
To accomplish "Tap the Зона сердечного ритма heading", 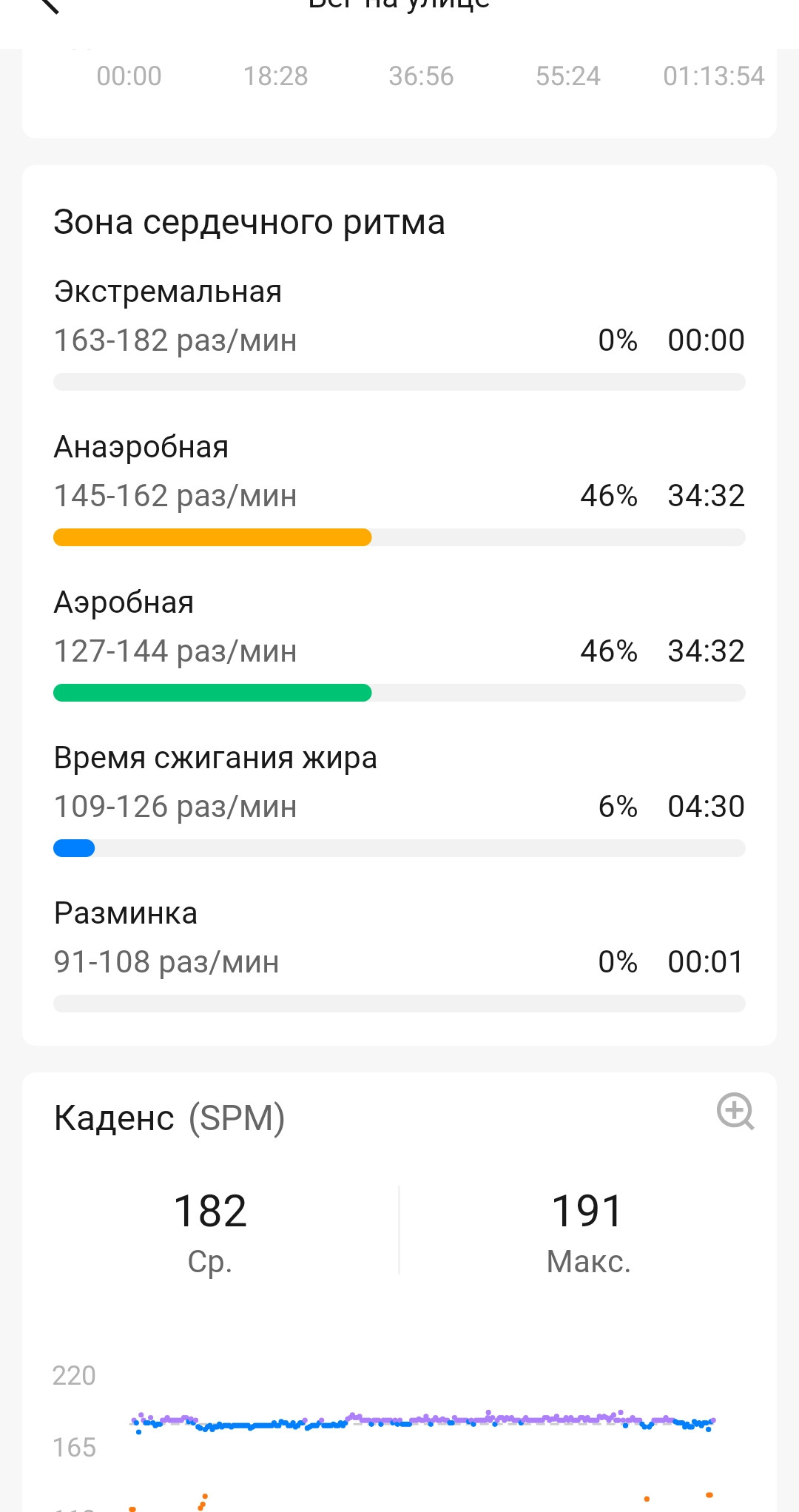I will [249, 223].
